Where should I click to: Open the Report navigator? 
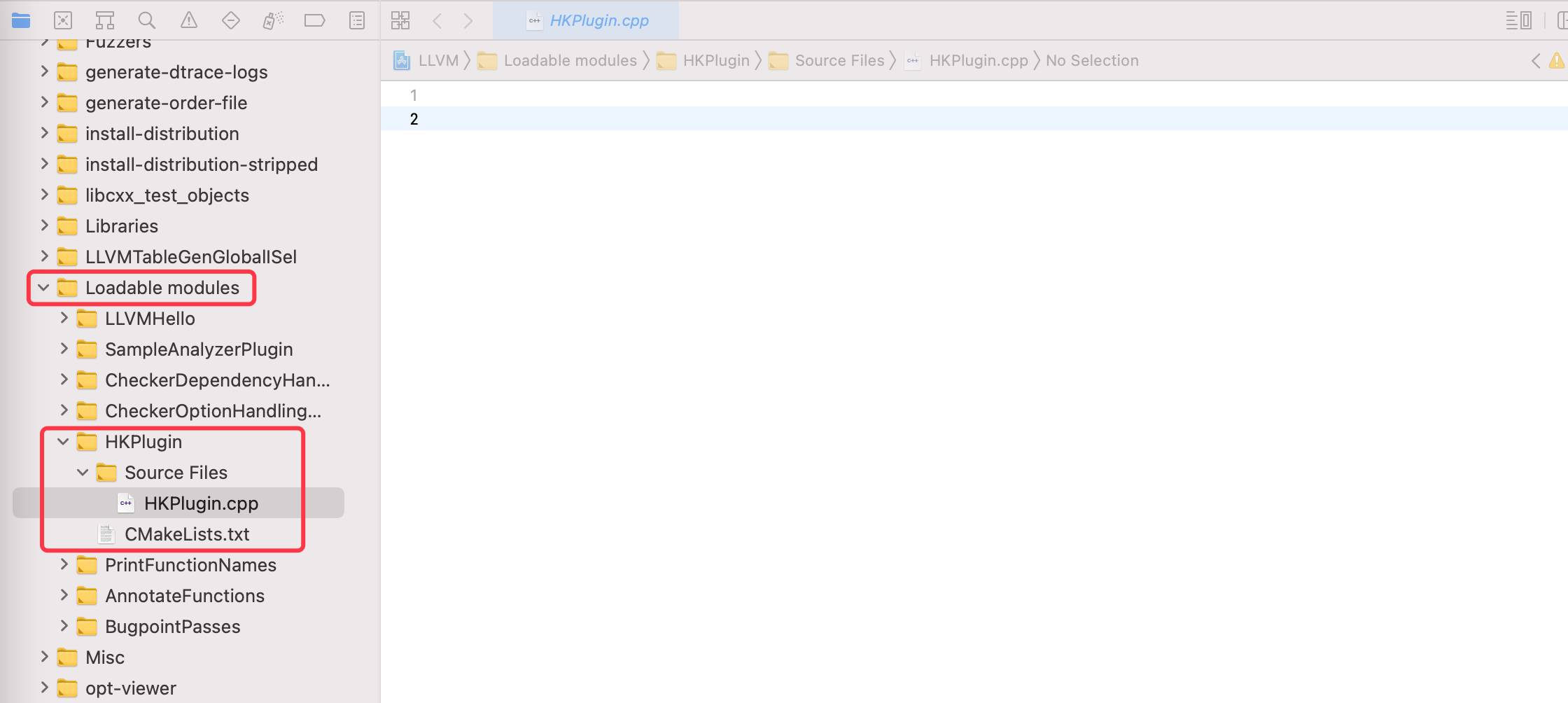pos(357,20)
